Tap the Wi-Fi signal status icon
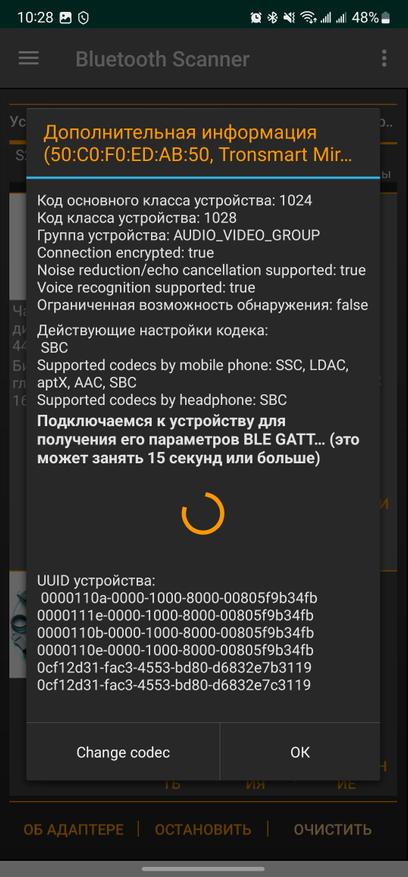This screenshot has width=408, height=877. 307,18
